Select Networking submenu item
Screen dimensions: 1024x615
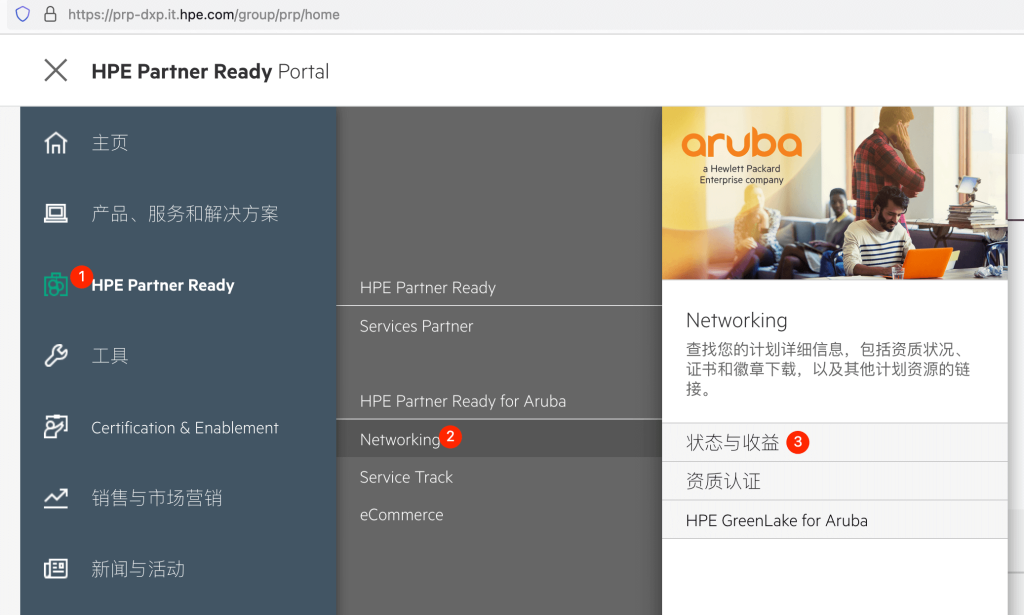click(x=499, y=438)
